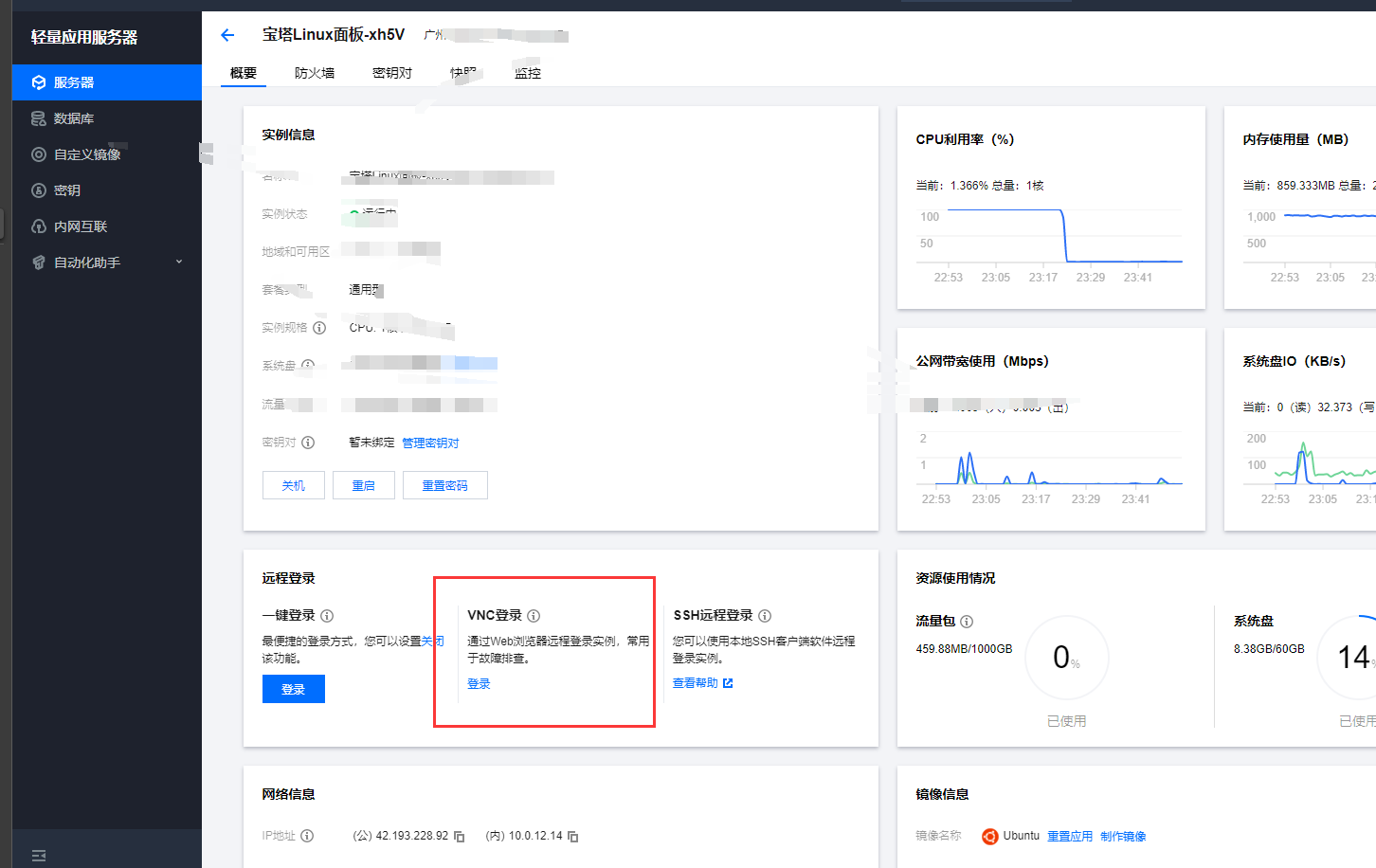
Task: Open 内网互联 in the sidebar
Action: pos(107,226)
